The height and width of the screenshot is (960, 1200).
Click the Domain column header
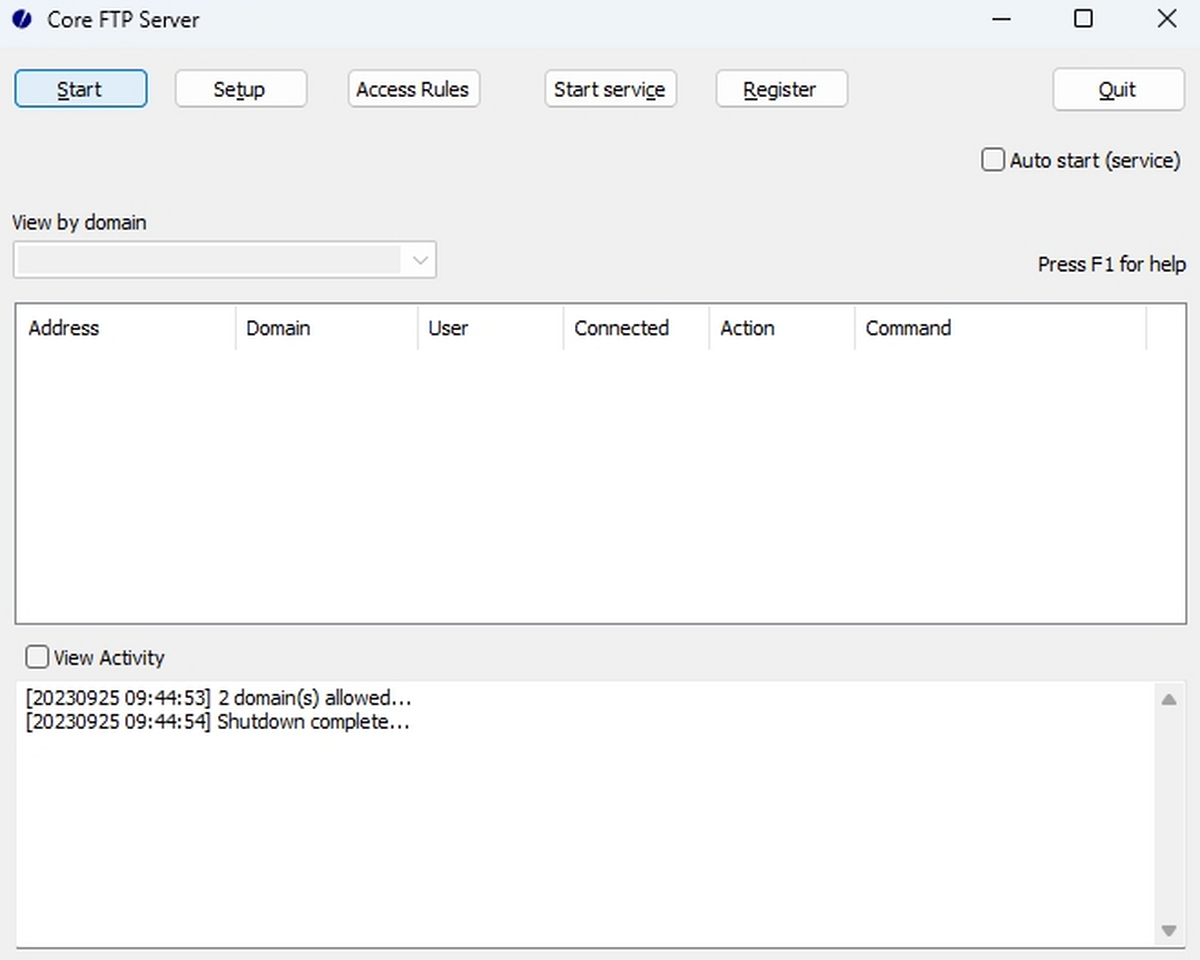tap(278, 328)
